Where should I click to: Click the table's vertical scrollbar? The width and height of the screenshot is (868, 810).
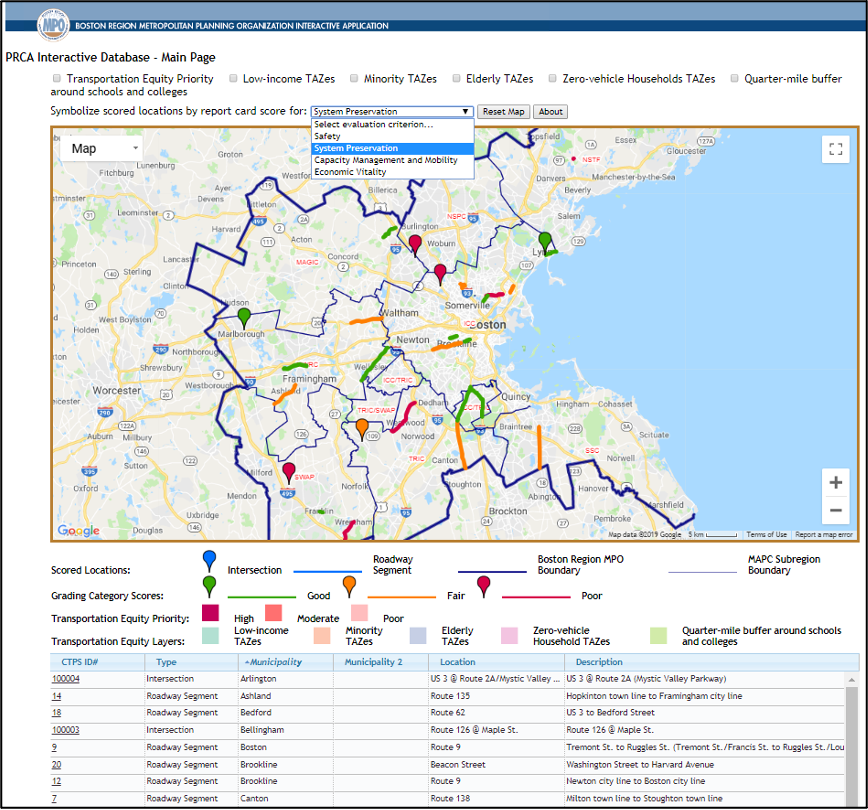852,740
